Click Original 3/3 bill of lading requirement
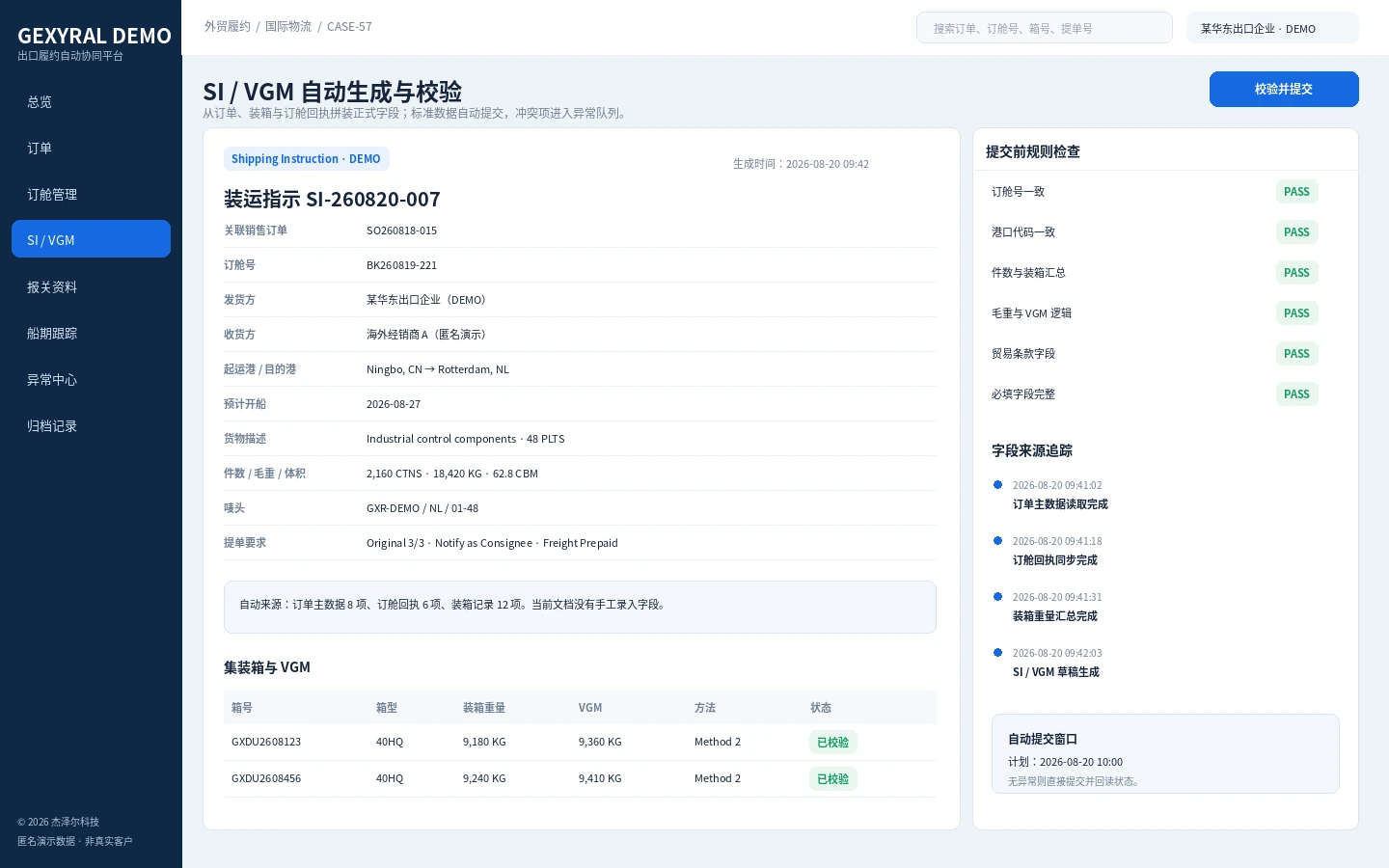This screenshot has width=1389, height=868. (492, 543)
